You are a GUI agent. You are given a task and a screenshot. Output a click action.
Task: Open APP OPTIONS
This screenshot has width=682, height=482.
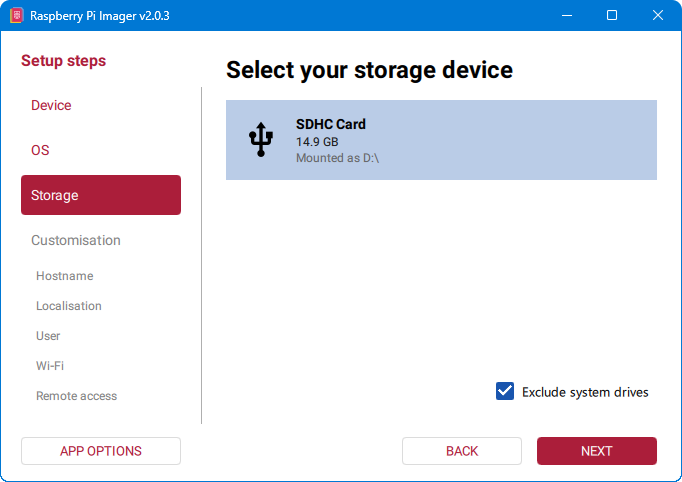(x=100, y=451)
